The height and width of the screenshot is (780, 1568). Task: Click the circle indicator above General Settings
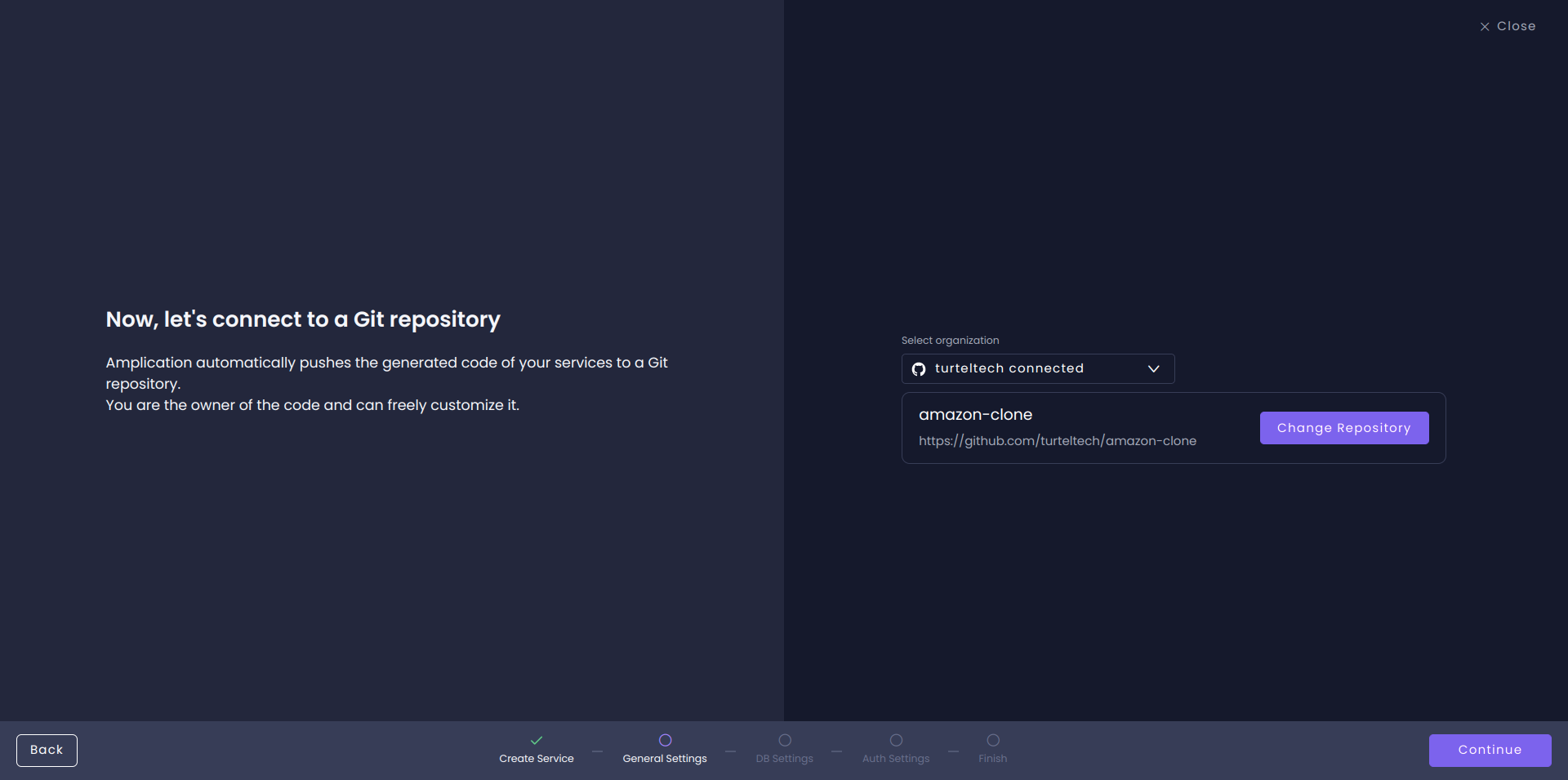click(665, 741)
